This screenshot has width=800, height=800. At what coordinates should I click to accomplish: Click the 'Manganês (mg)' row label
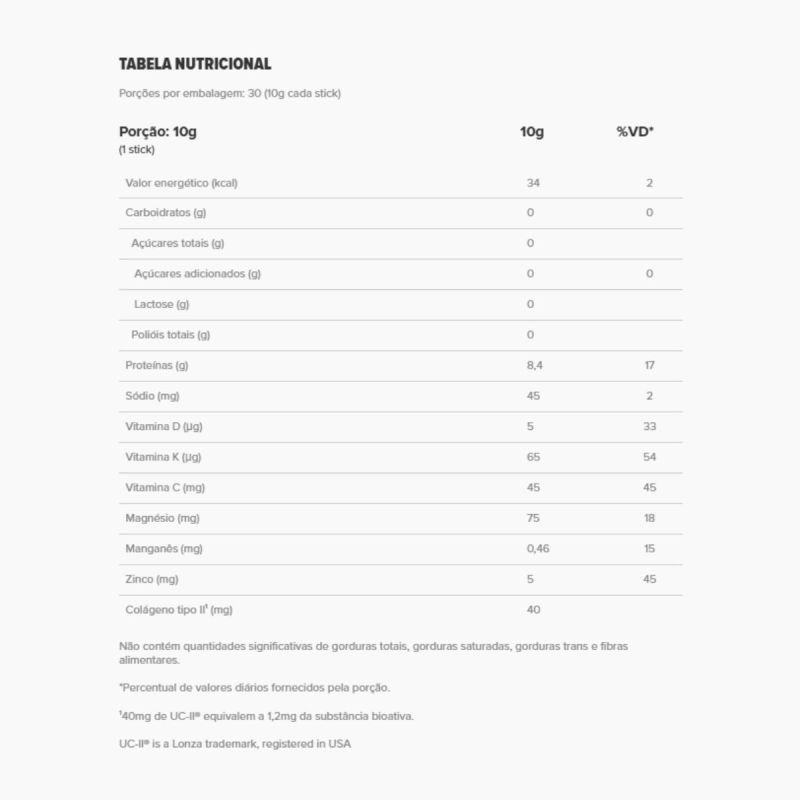[x=164, y=548]
